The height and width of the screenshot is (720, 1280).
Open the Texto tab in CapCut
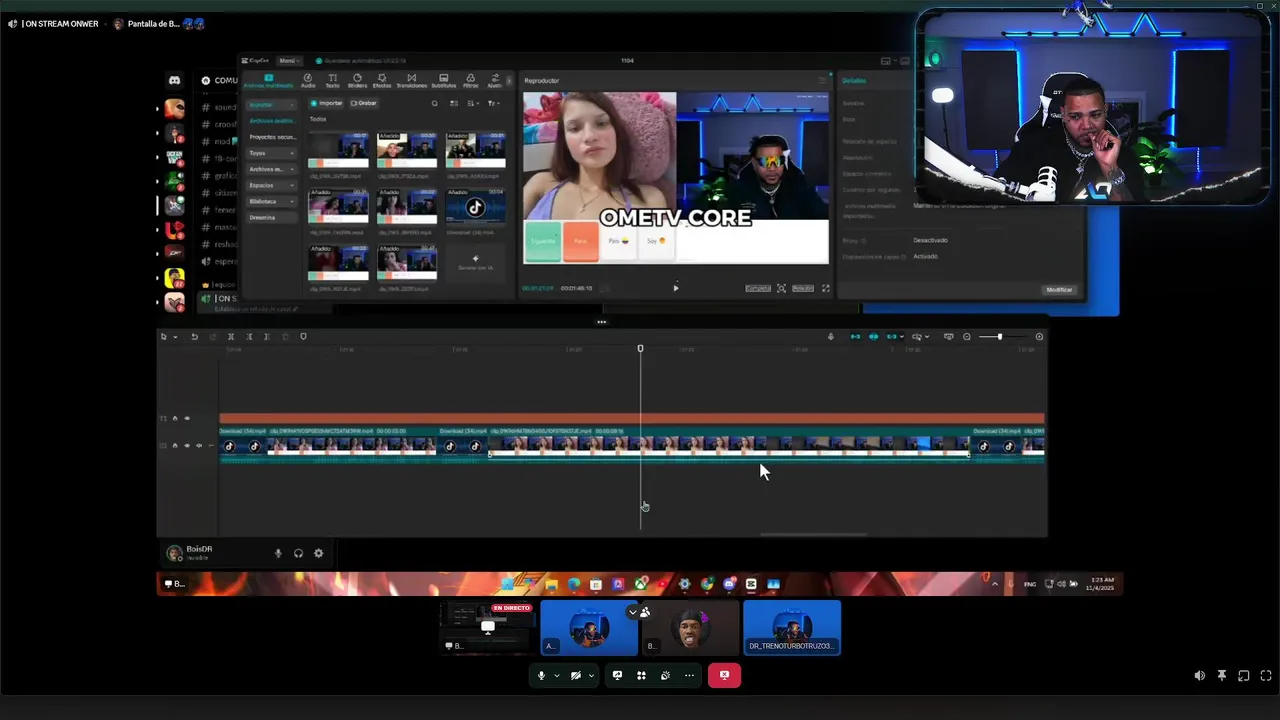[333, 81]
